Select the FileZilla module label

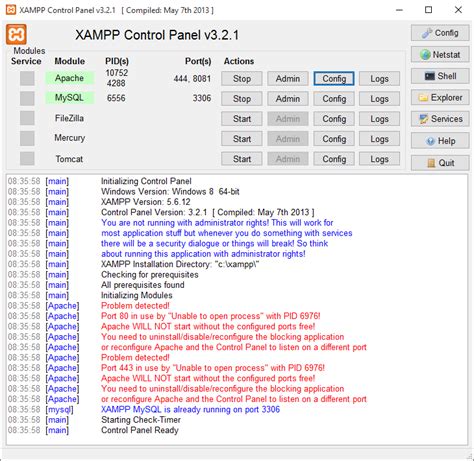tap(69, 118)
